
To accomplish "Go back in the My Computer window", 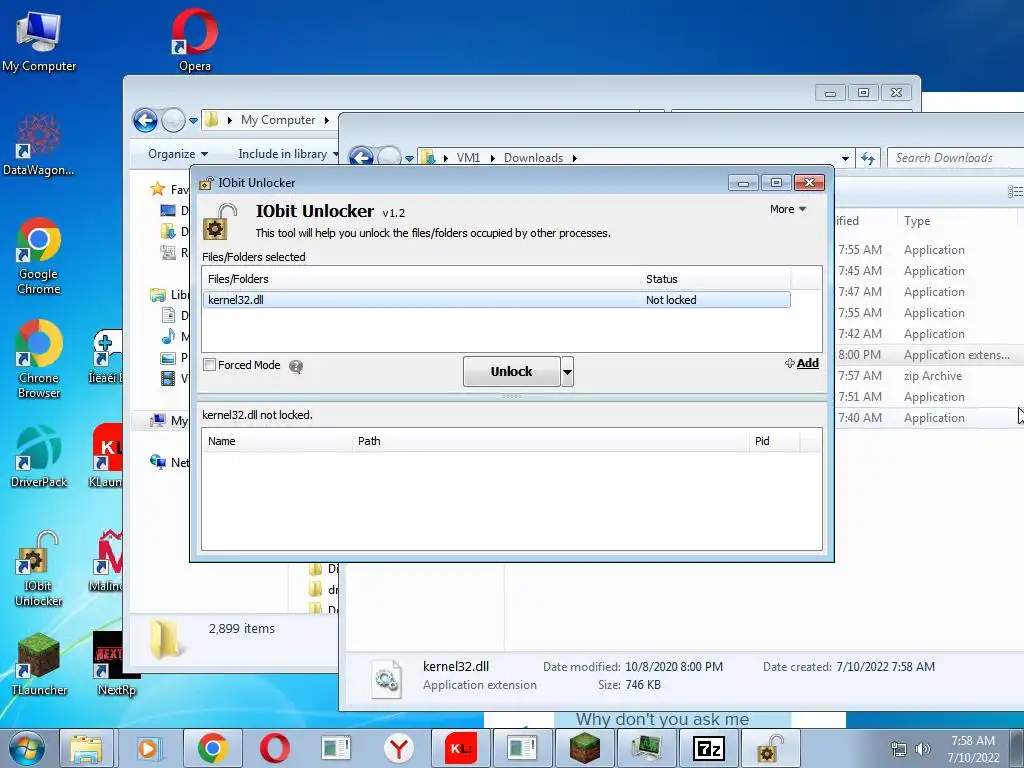I will [x=145, y=120].
